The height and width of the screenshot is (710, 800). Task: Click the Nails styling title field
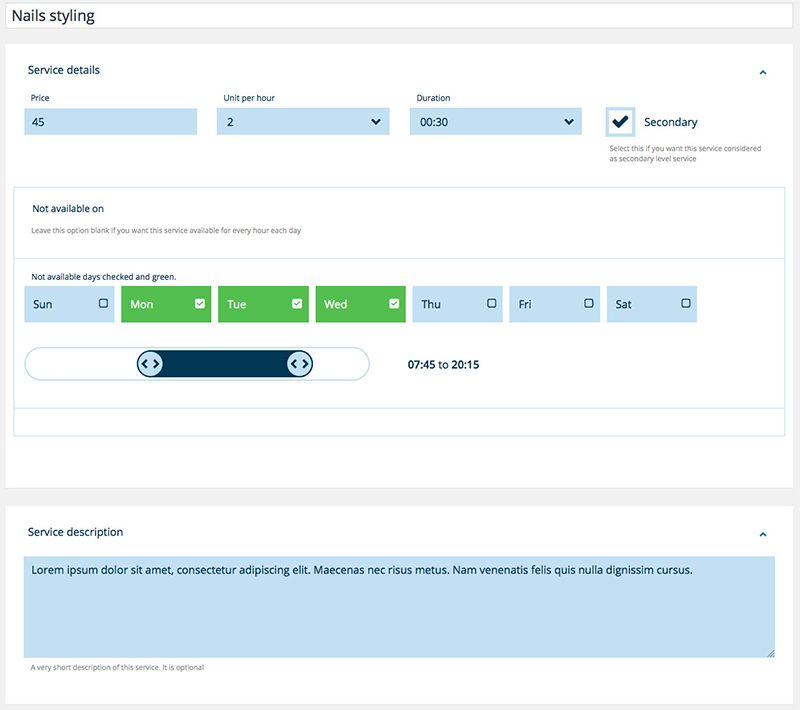[x=400, y=16]
